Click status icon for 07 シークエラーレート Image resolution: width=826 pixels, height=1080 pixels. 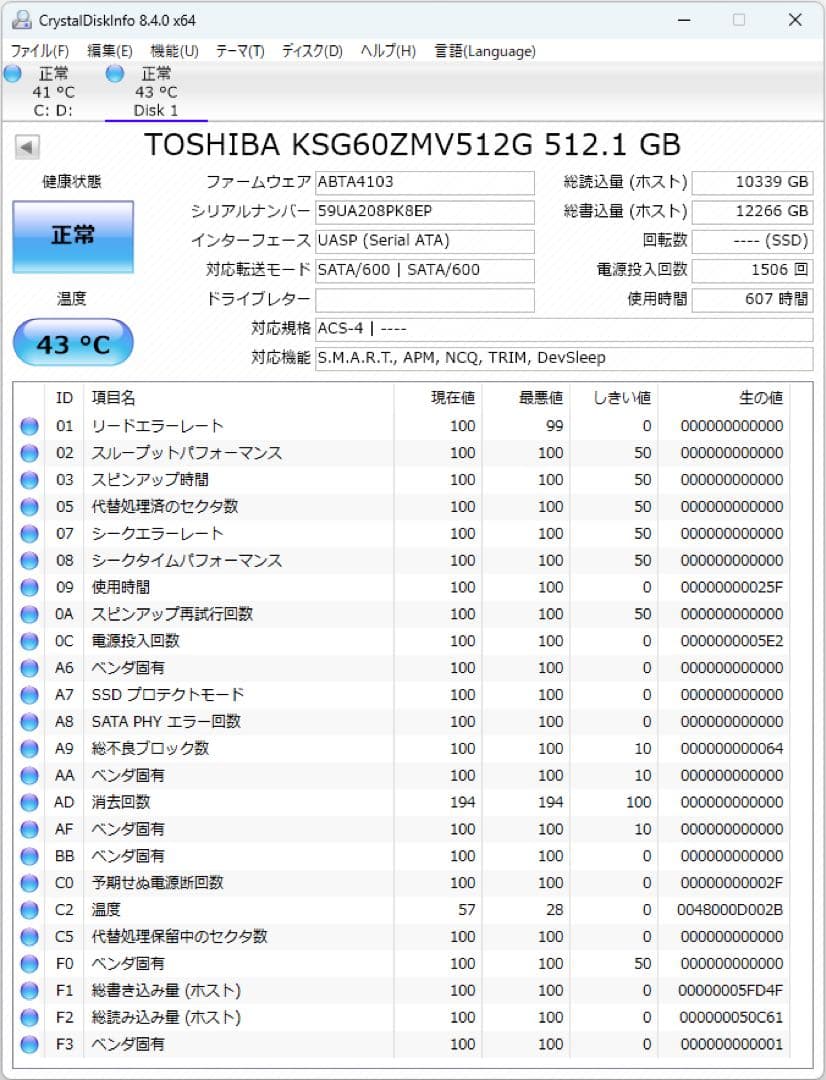point(30,534)
